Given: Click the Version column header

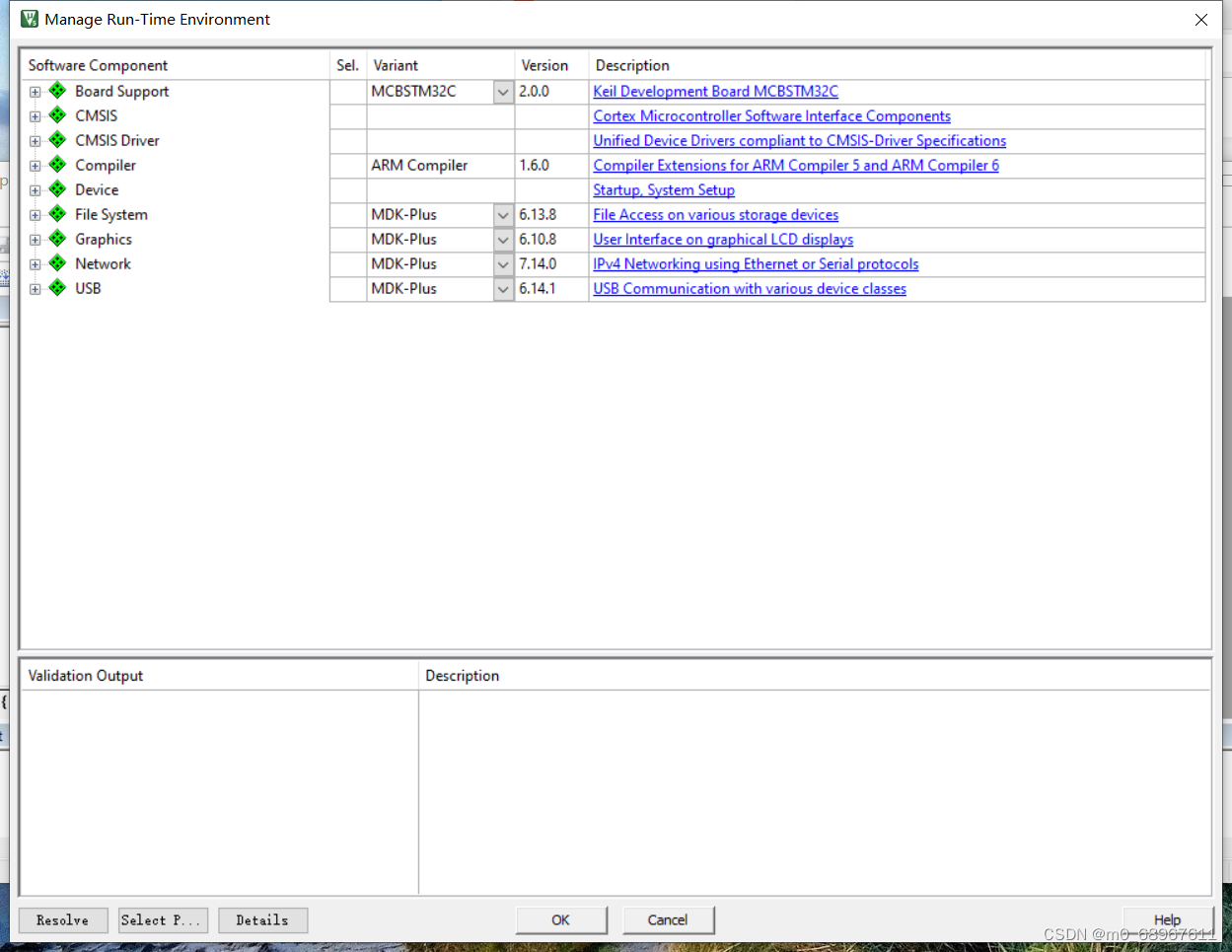Looking at the screenshot, I should (x=551, y=65).
